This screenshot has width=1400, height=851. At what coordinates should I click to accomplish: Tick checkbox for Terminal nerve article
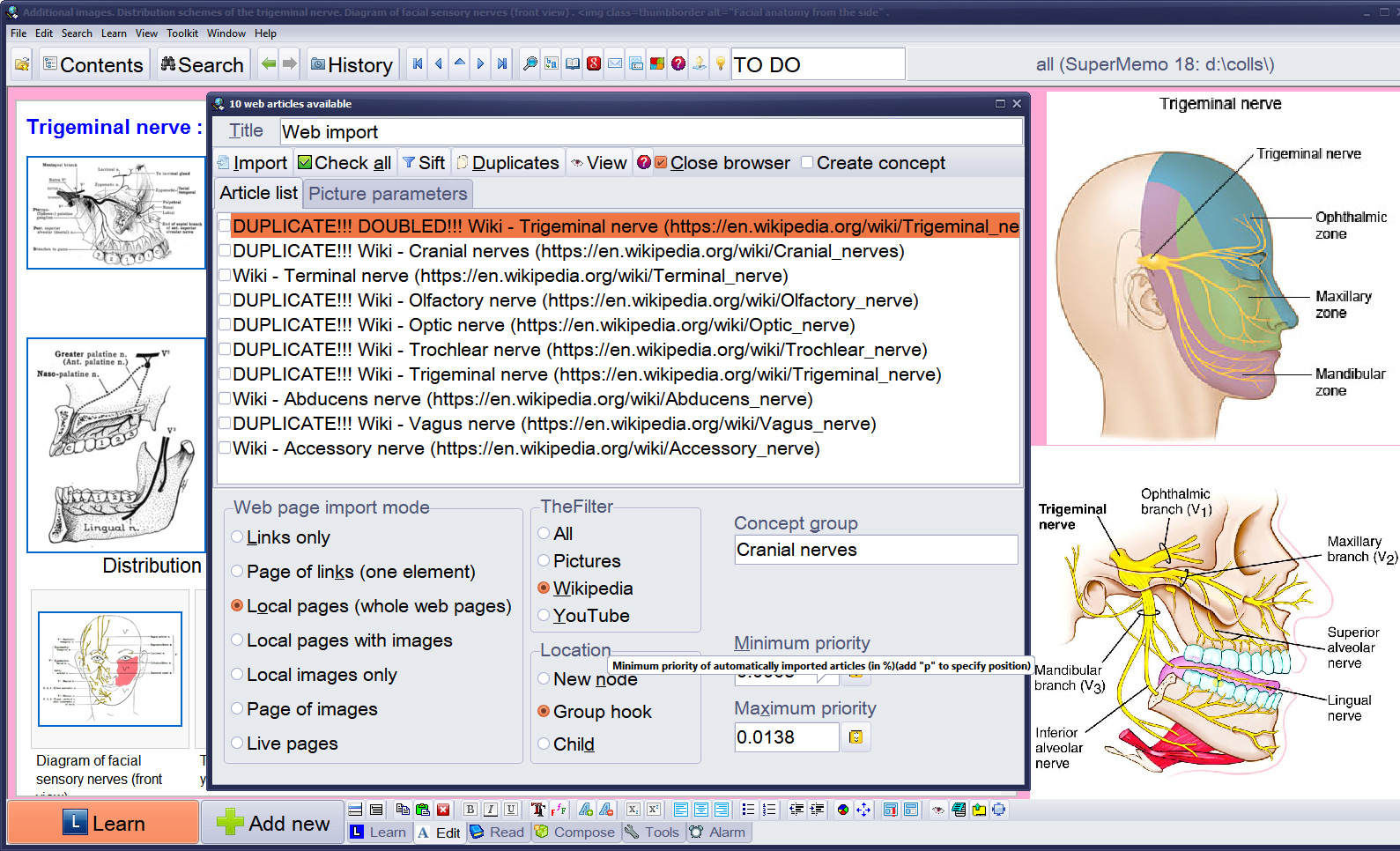pos(226,276)
